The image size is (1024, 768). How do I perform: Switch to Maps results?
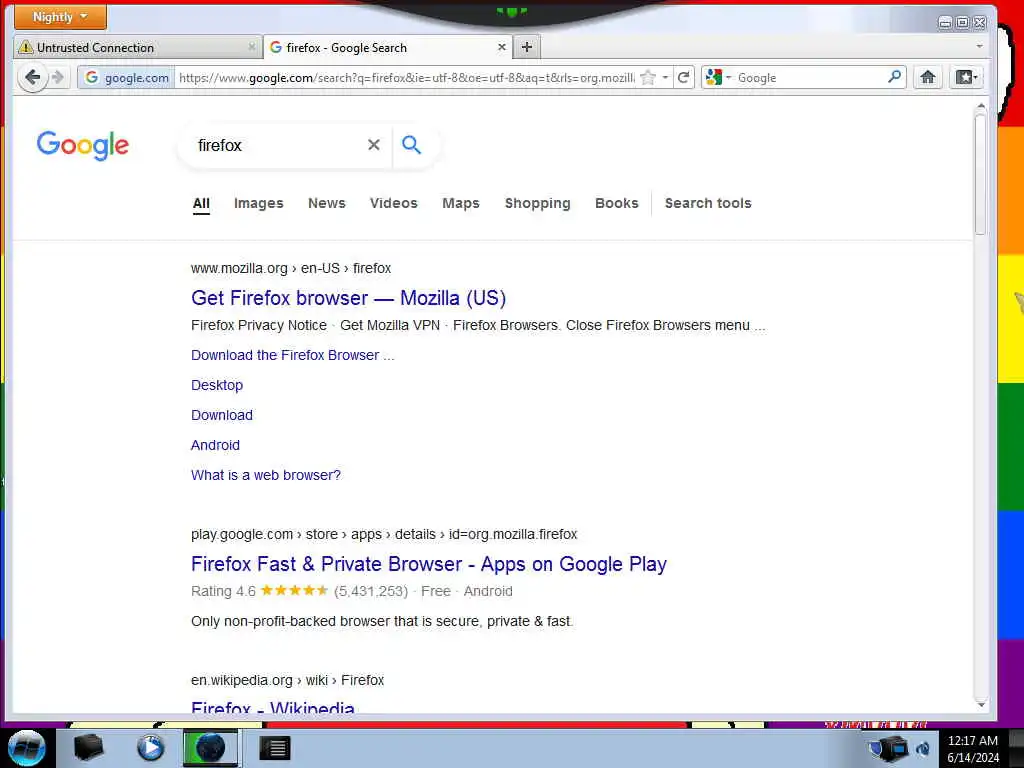(x=460, y=203)
